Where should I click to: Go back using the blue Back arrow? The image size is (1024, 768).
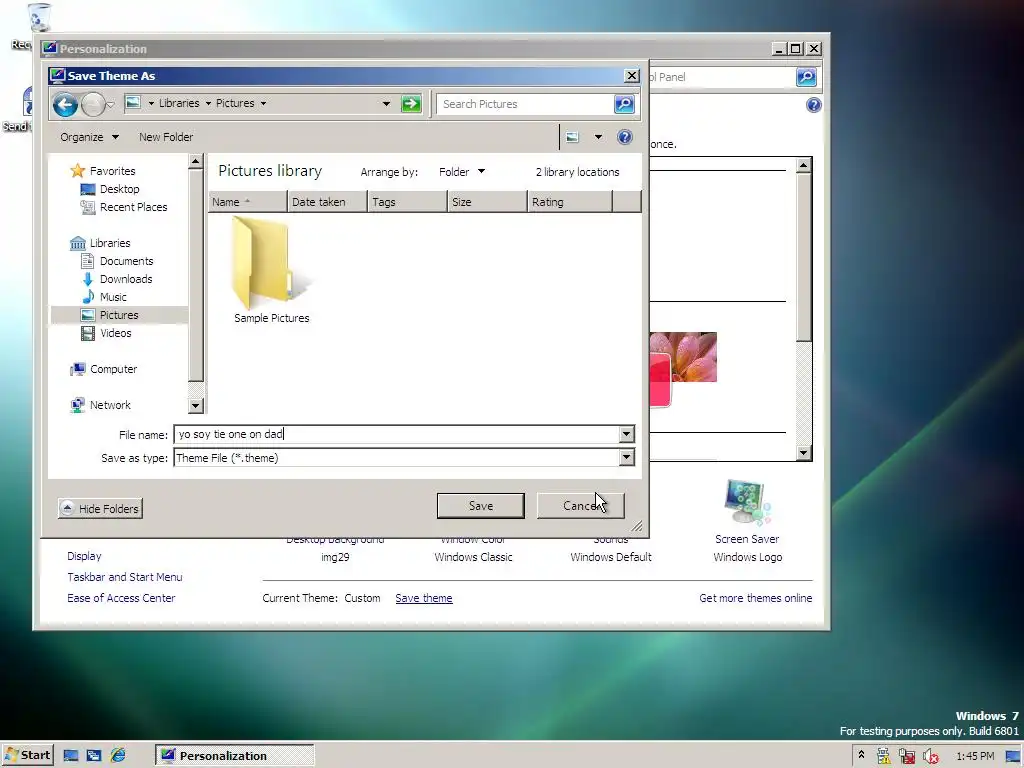pos(65,104)
